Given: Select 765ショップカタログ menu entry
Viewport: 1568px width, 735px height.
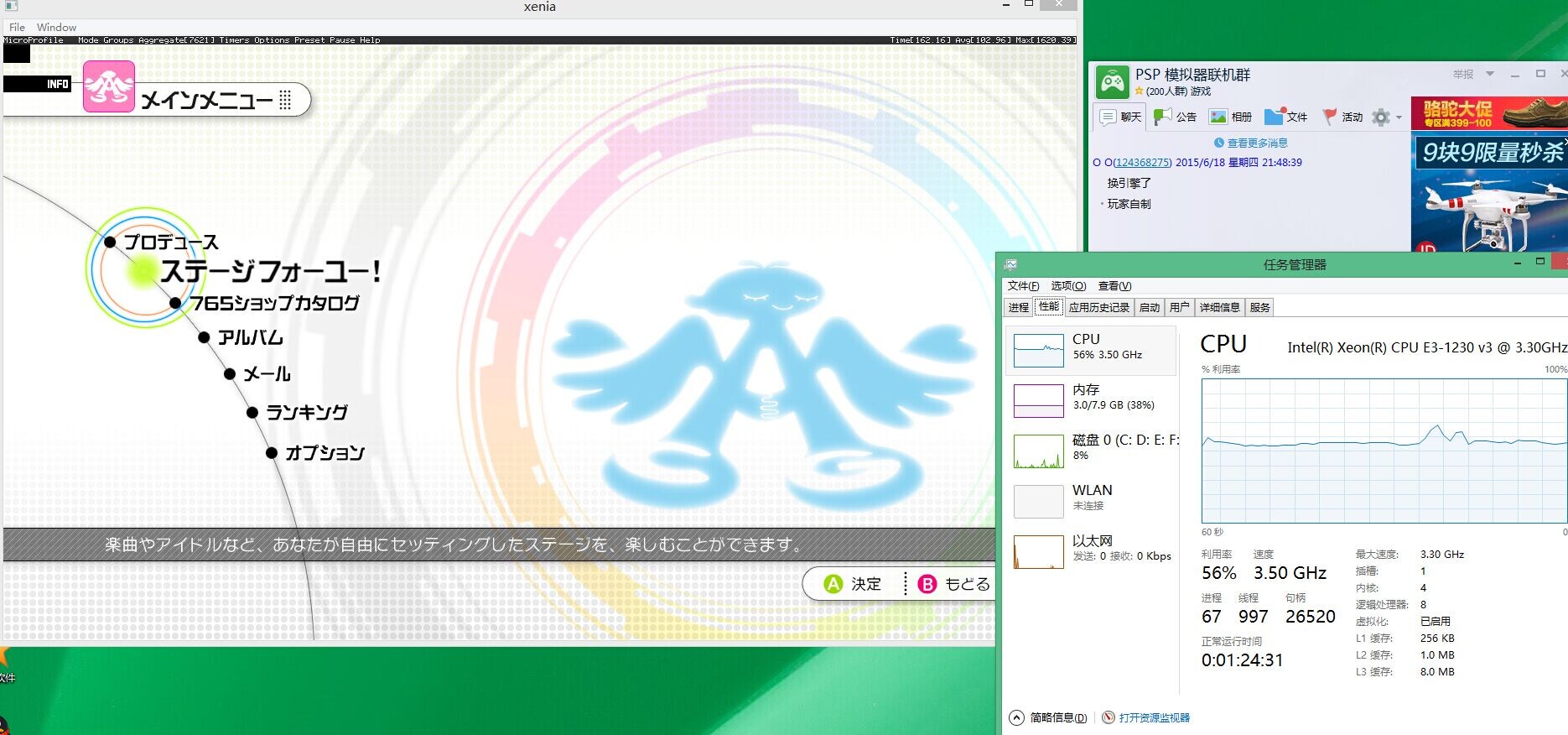Looking at the screenshot, I should point(275,303).
